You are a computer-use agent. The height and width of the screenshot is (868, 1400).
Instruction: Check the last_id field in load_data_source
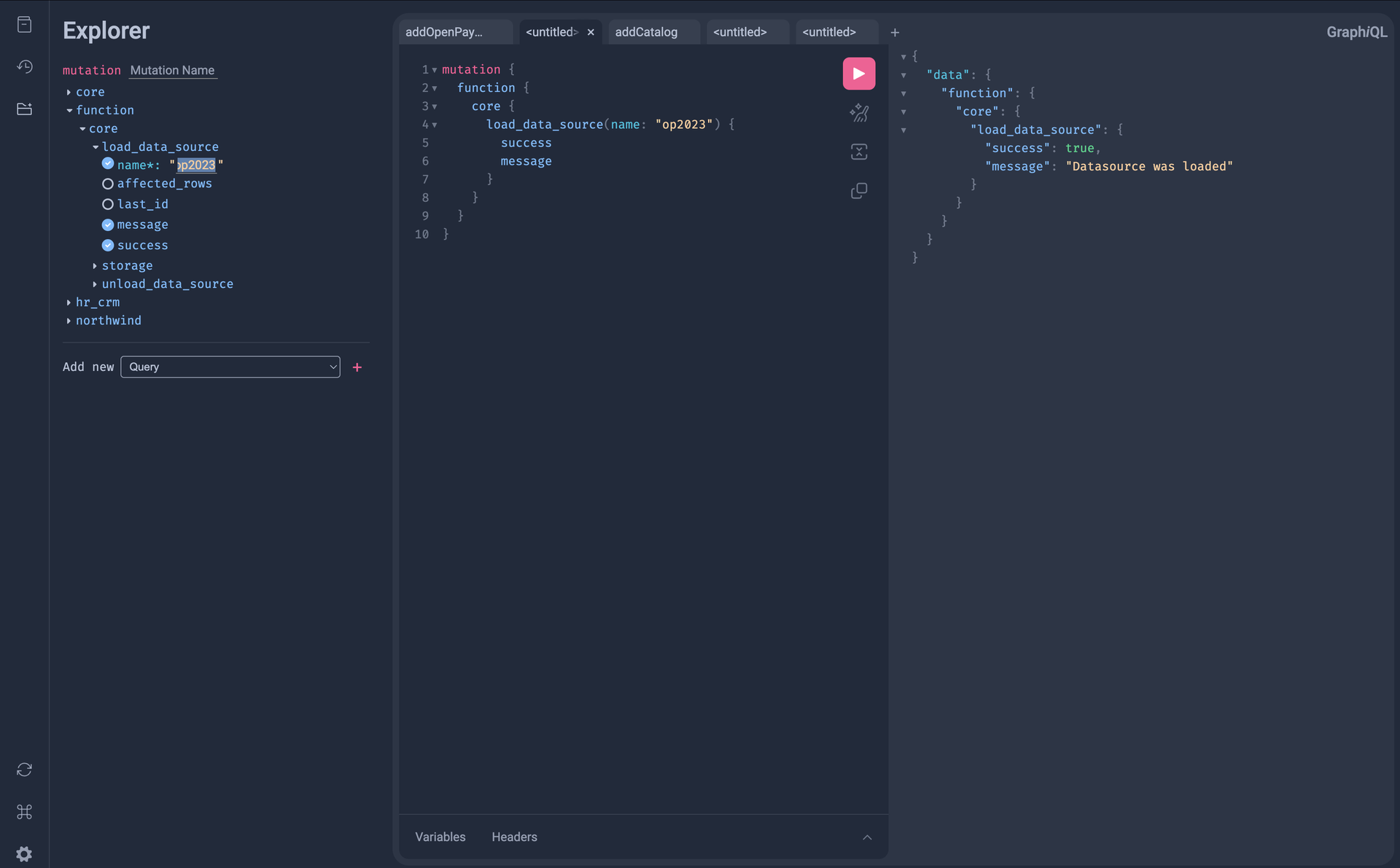108,204
